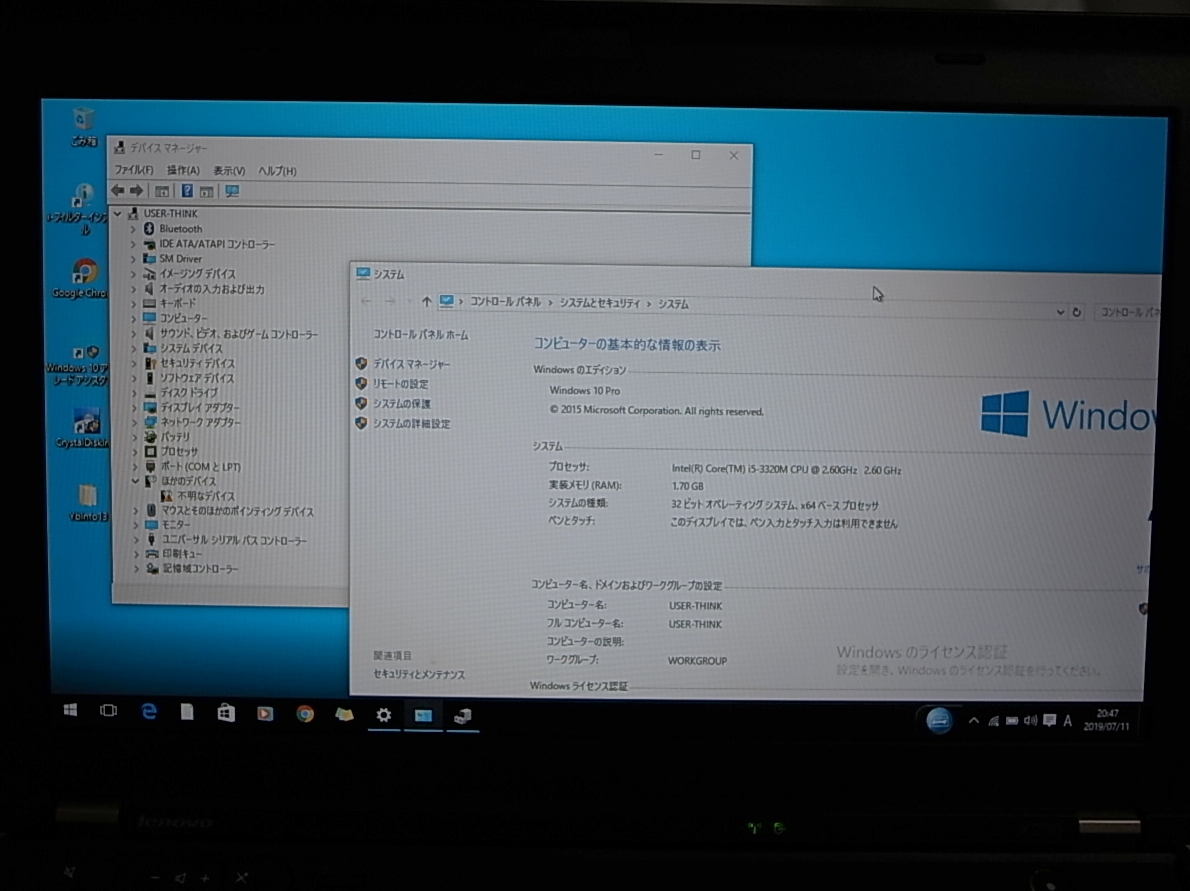
Task: Click the Help icon in Device Manager toolbar
Action: pyautogui.click(x=187, y=191)
